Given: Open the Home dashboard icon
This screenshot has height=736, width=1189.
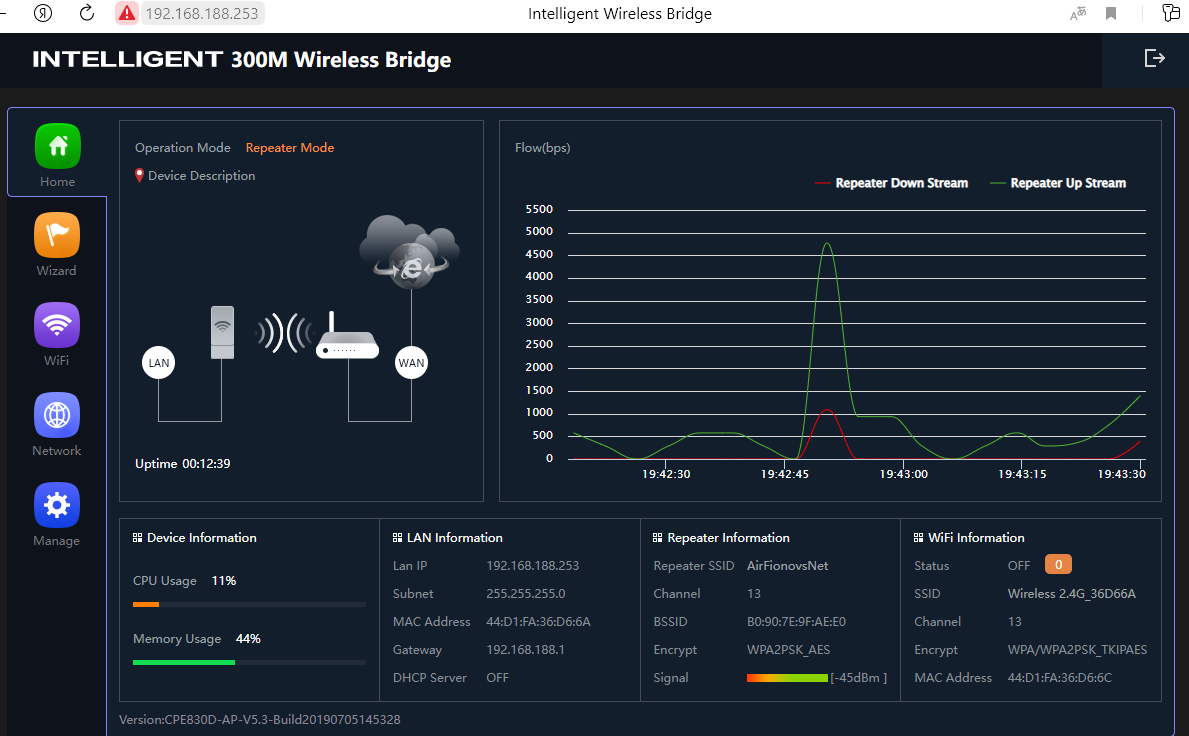Looking at the screenshot, I should 58,146.
